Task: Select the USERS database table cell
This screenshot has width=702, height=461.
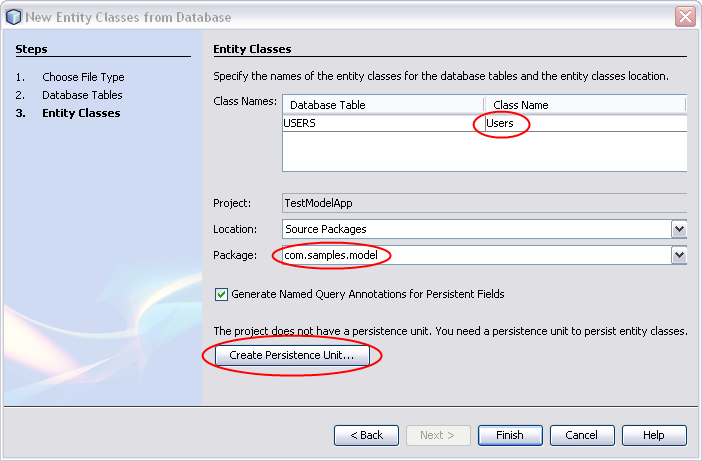Action: coord(384,123)
